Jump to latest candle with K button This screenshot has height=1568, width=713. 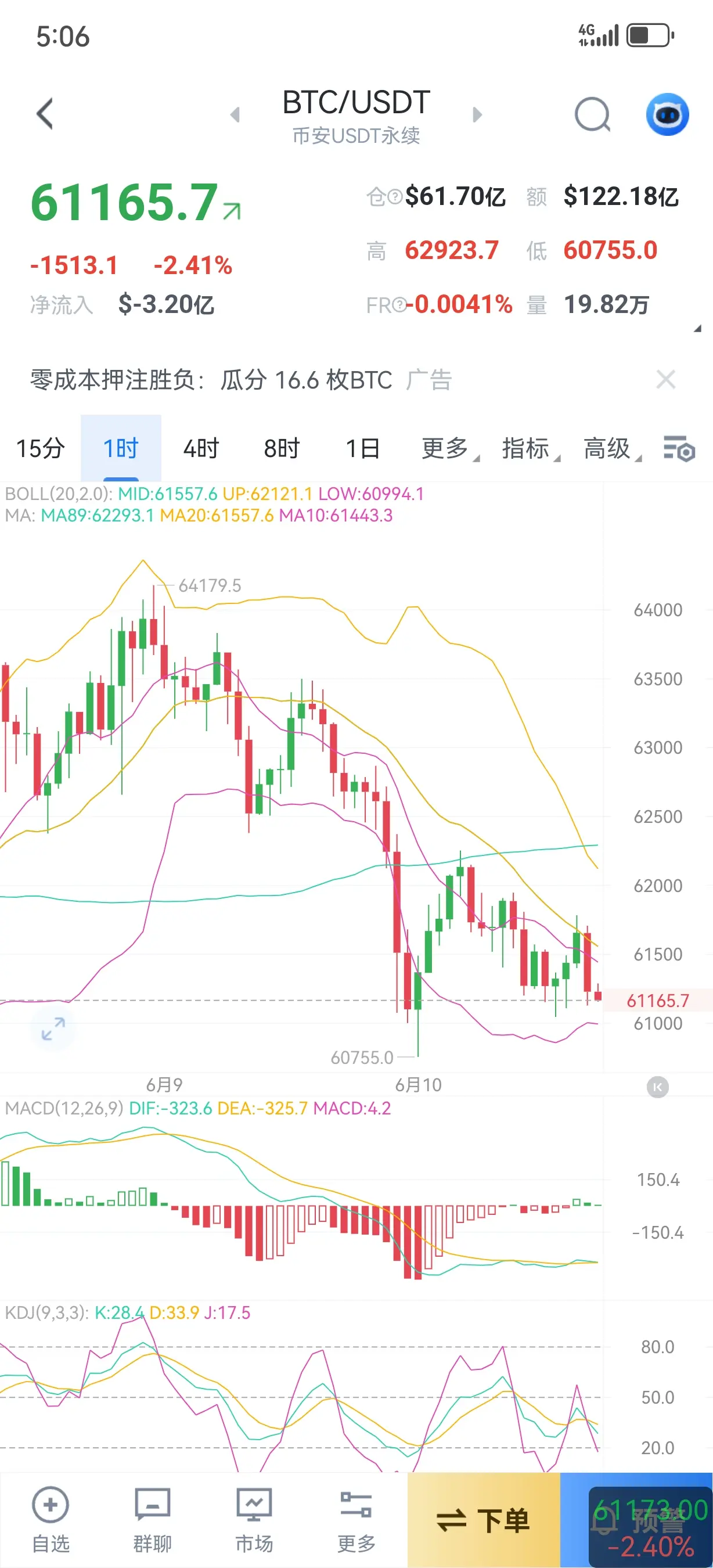pyautogui.click(x=657, y=1087)
